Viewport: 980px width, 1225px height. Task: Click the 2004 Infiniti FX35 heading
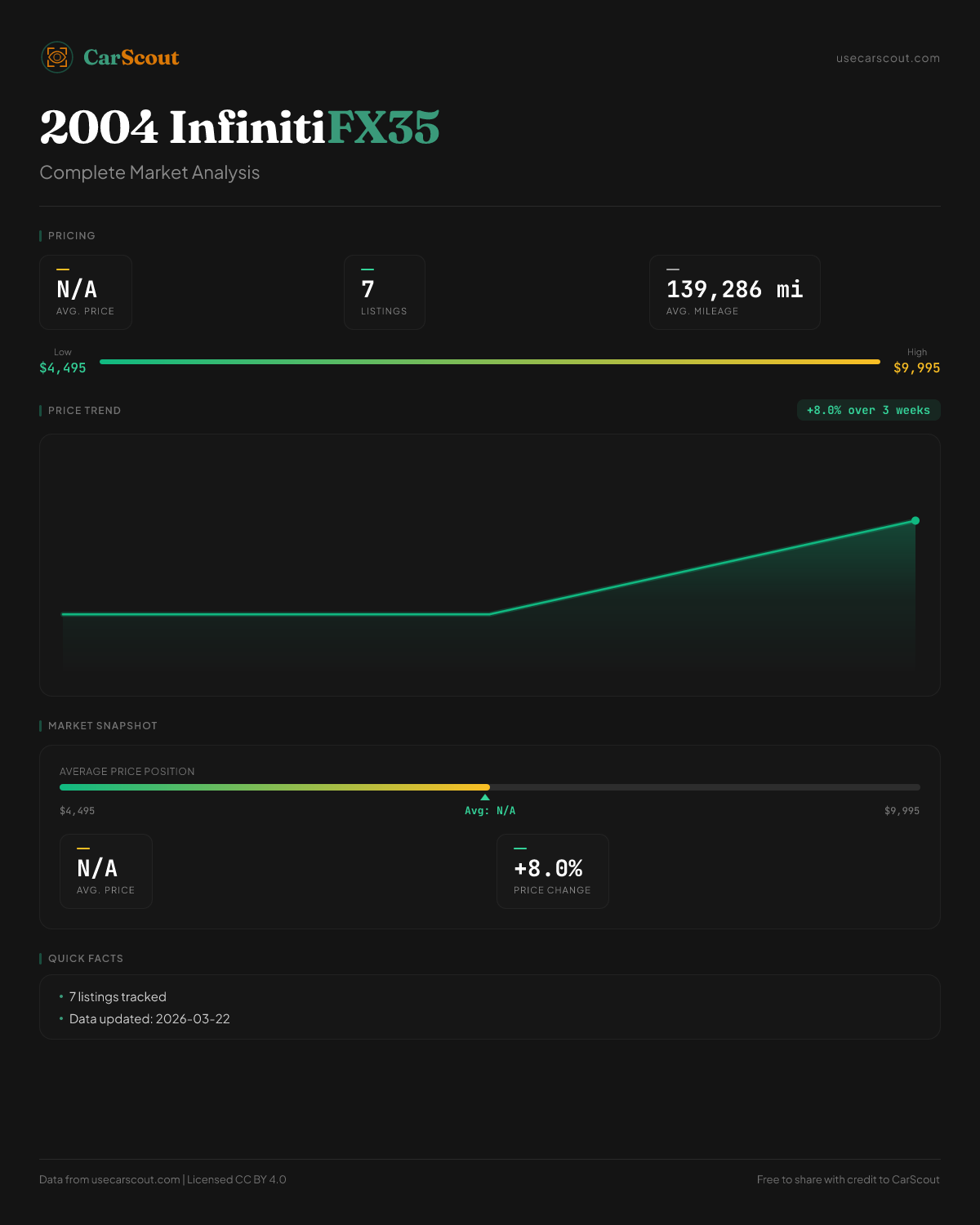point(239,127)
